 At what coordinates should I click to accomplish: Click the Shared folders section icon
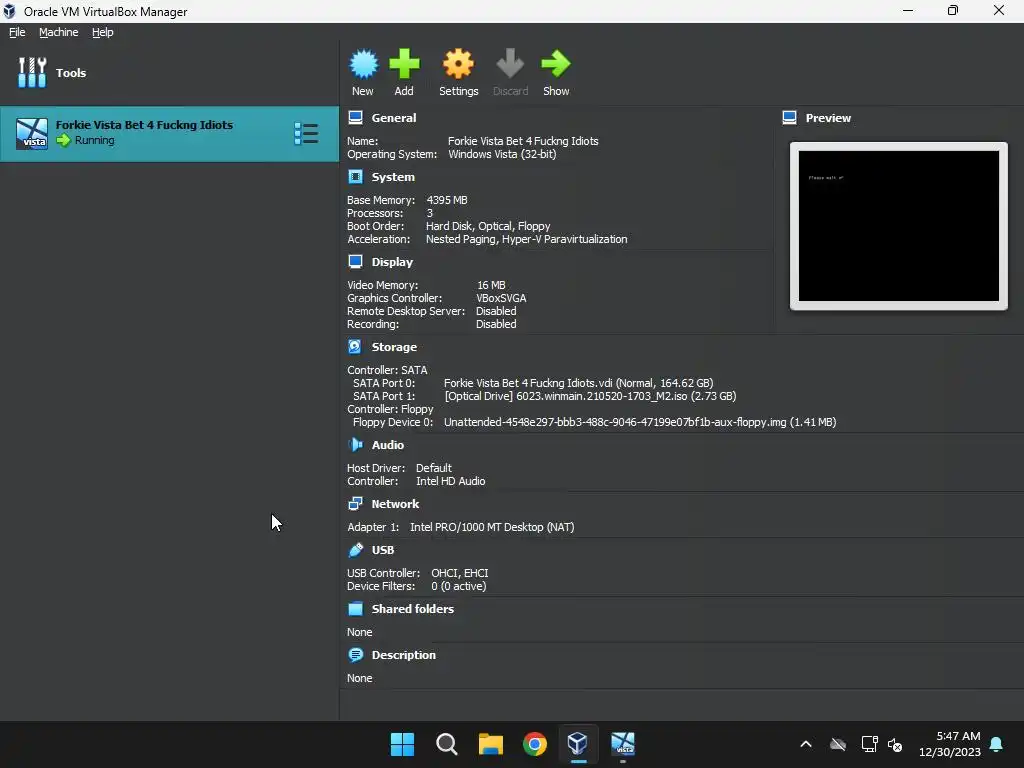pyautogui.click(x=355, y=609)
